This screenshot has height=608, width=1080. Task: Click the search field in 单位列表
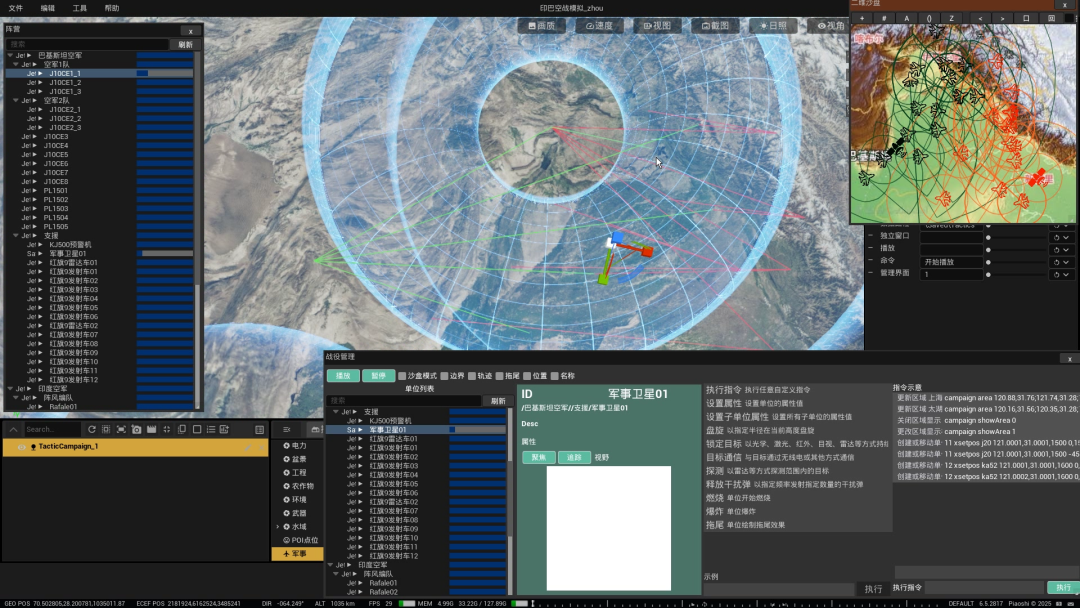(404, 401)
